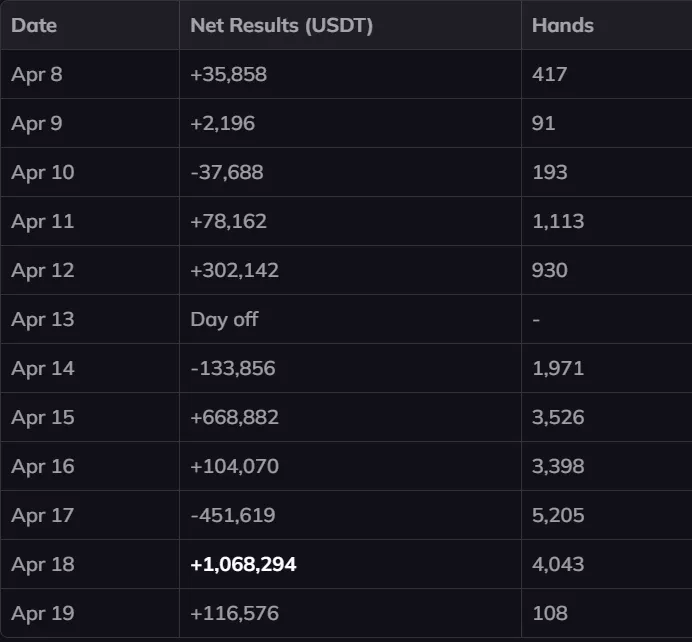This screenshot has height=642, width=692.
Task: Click the -37,688 net result value
Action: tap(226, 172)
